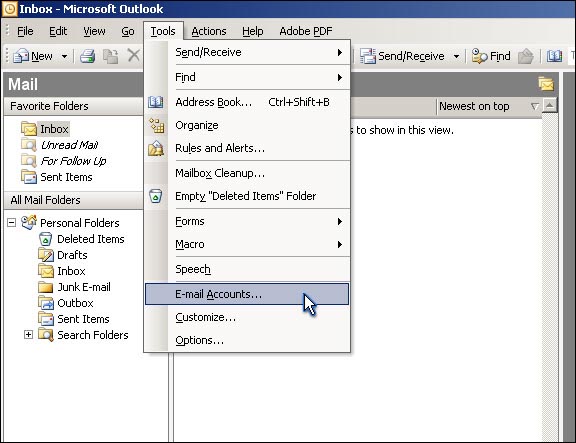Click the Favorite Inbox folder icon
The width and height of the screenshot is (576, 443).
point(29,129)
